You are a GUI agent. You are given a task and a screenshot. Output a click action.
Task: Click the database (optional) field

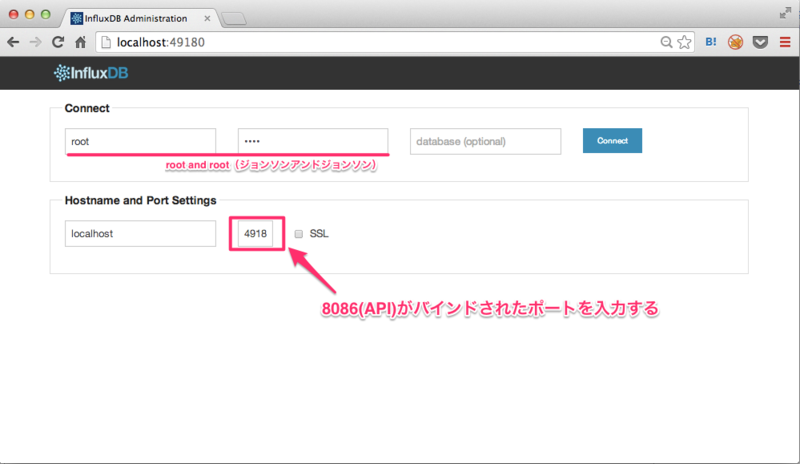(485, 141)
